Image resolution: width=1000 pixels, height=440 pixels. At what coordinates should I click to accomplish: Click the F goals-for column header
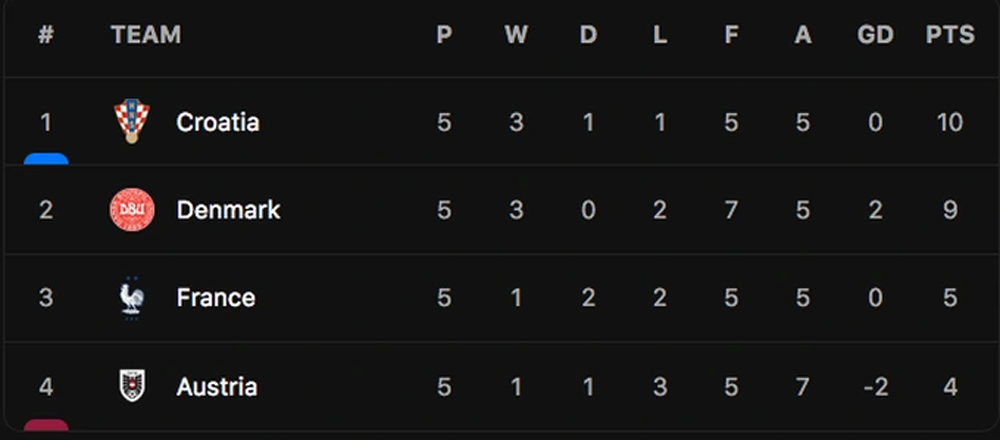tap(731, 35)
